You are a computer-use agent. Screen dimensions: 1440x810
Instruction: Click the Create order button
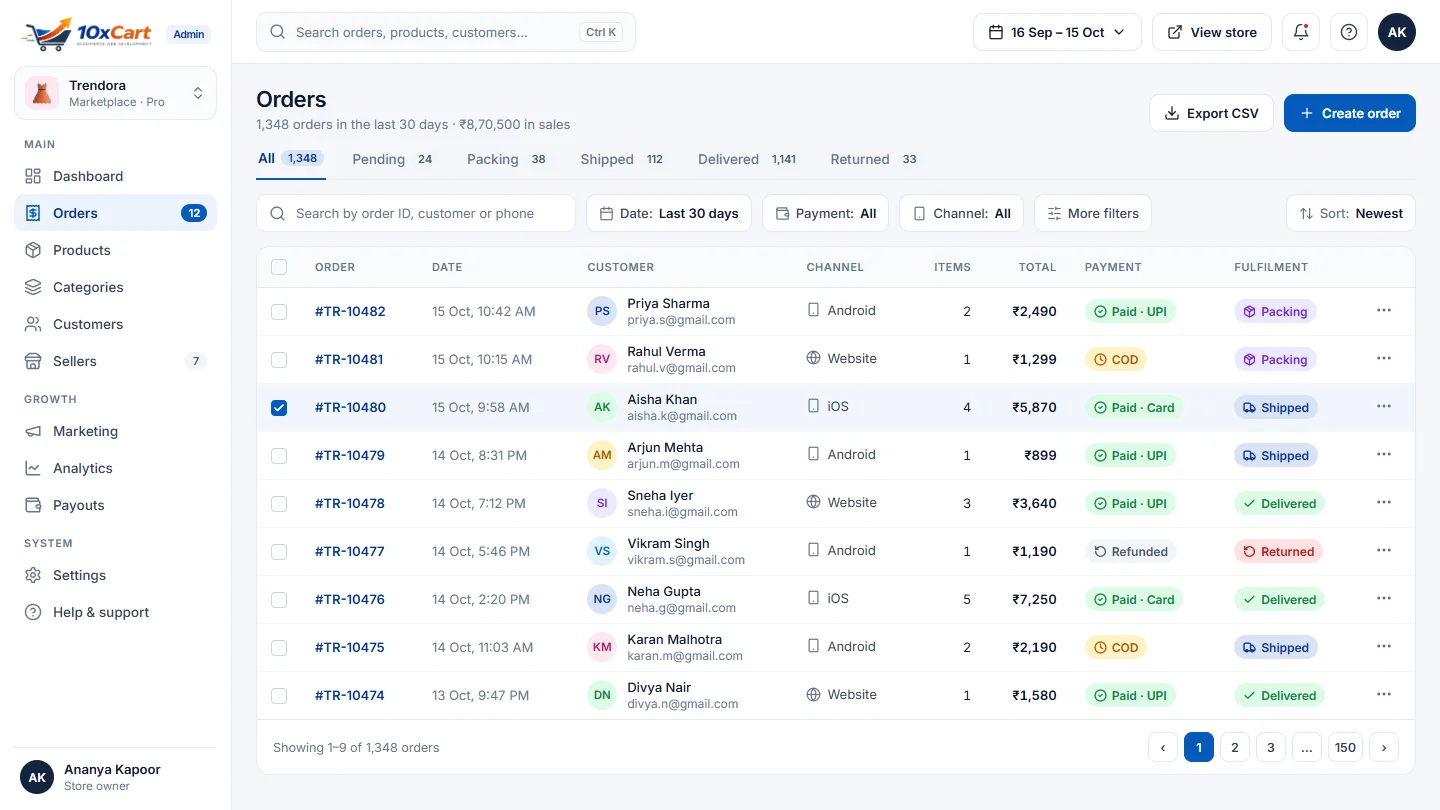pyautogui.click(x=1350, y=113)
